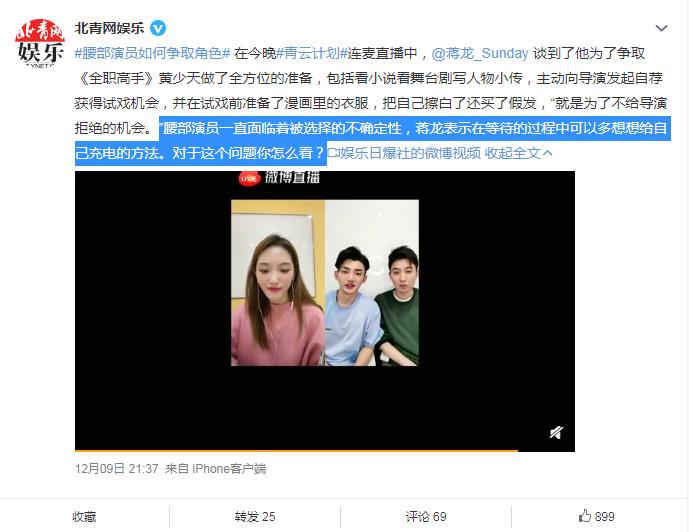Collapse post with 收起全文

512,153
